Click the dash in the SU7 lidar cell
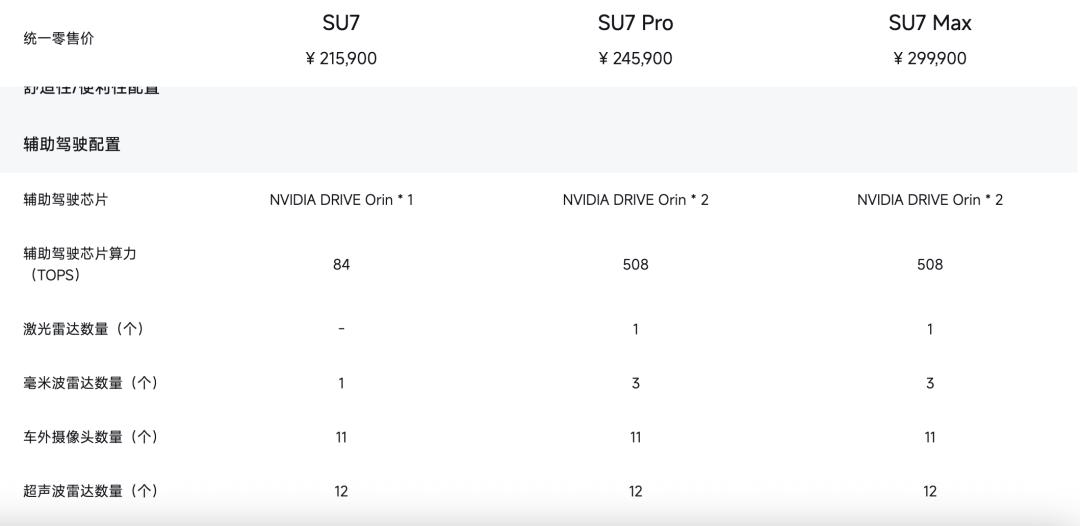The image size is (1080, 526). (x=341, y=329)
